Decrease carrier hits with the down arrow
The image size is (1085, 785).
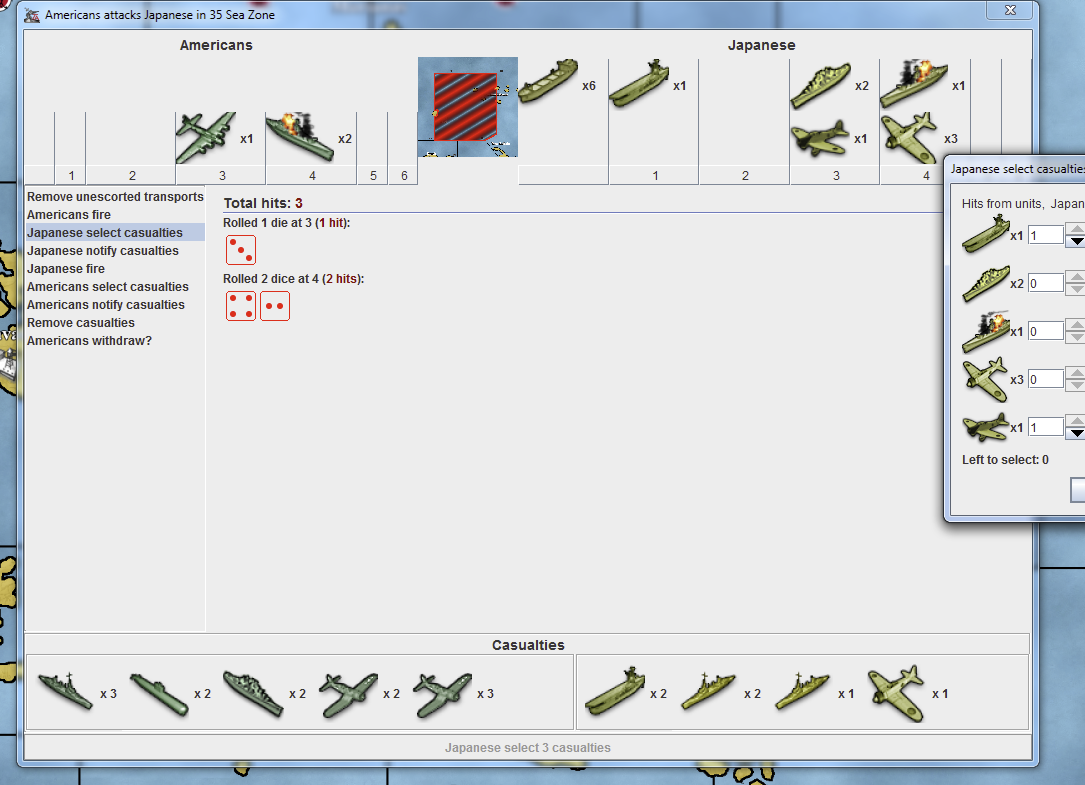pos(1076,241)
